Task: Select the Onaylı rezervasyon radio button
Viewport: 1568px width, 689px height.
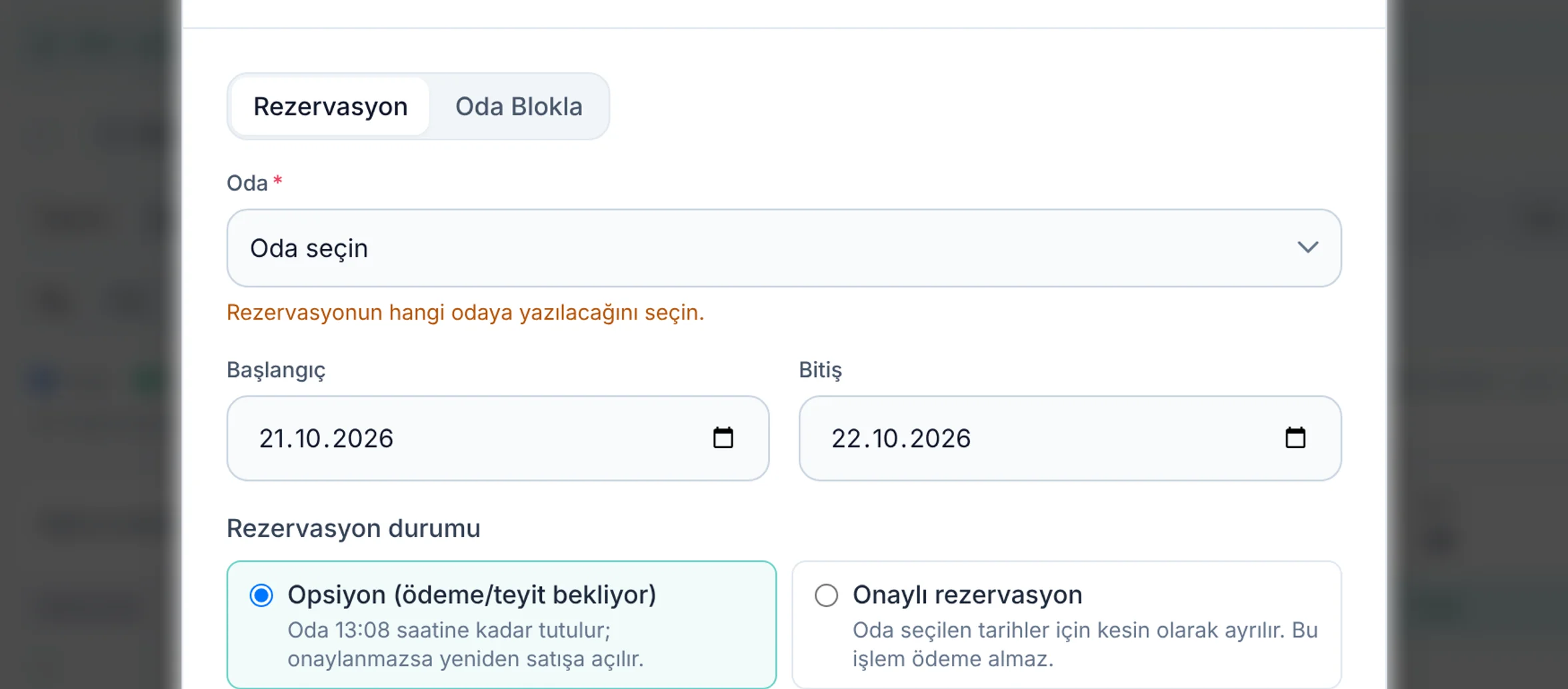Action: pos(826,595)
